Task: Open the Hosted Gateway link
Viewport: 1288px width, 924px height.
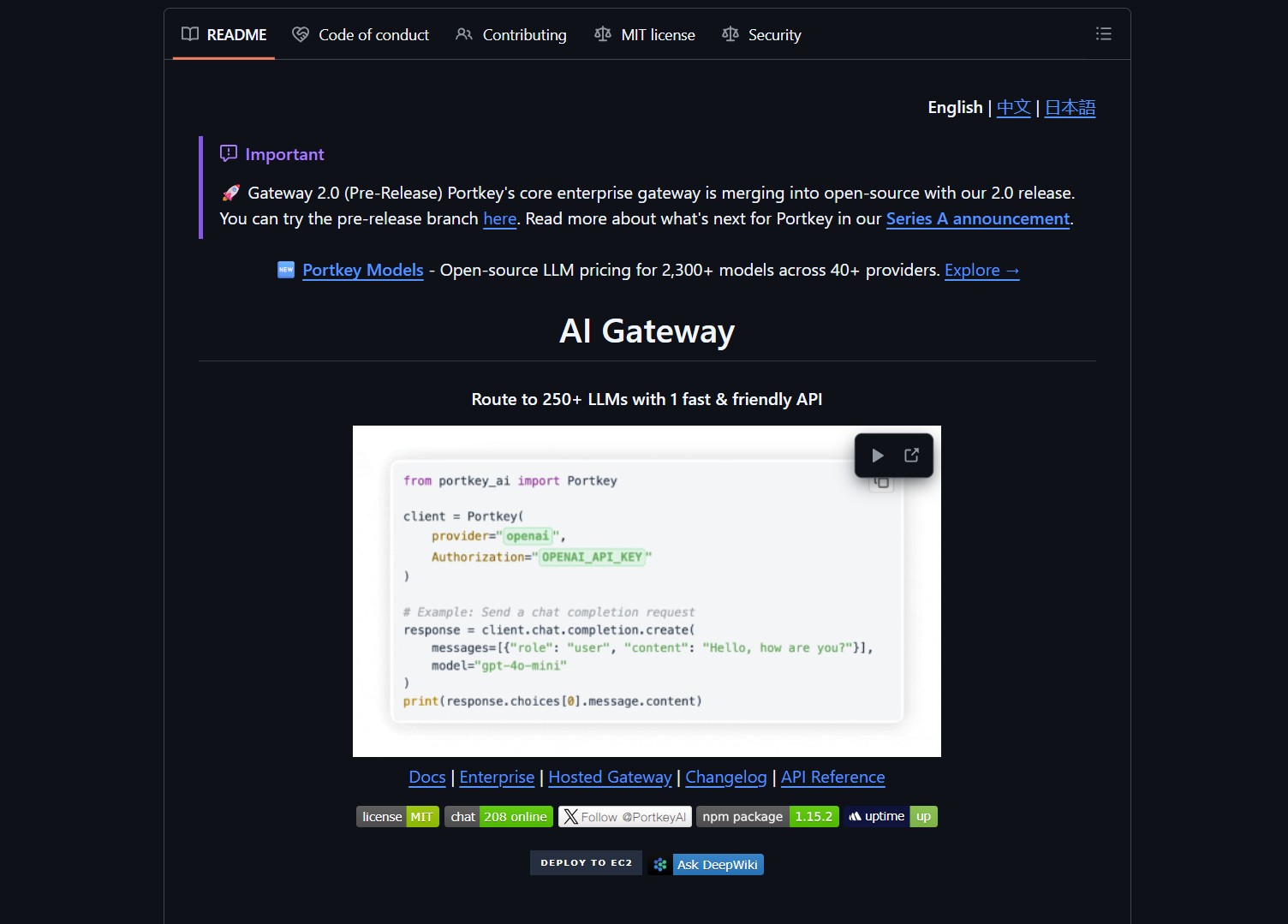Action: click(x=610, y=778)
